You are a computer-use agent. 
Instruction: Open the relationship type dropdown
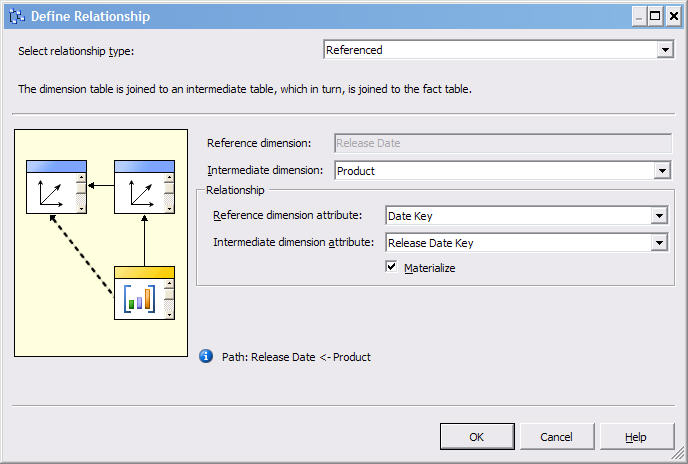[x=665, y=50]
